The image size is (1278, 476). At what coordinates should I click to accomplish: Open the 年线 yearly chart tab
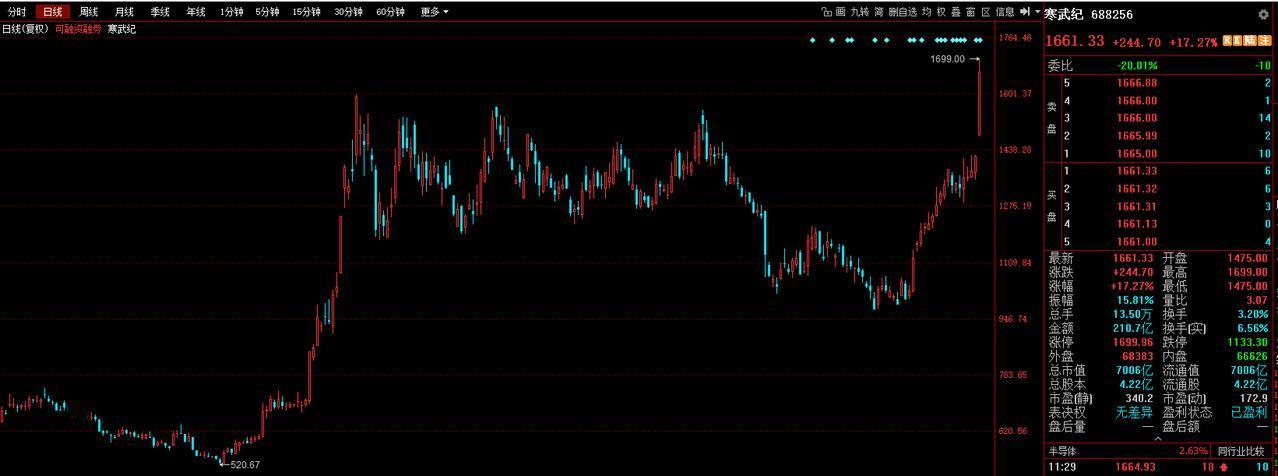(196, 12)
